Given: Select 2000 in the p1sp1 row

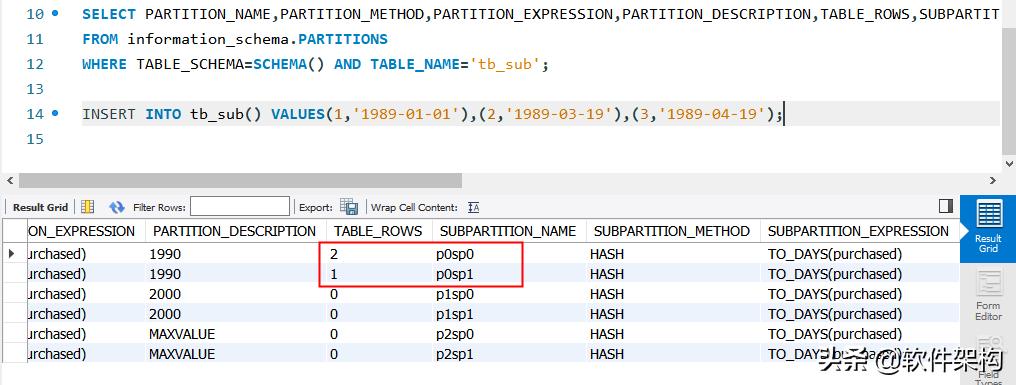Looking at the screenshot, I should pyautogui.click(x=165, y=314).
